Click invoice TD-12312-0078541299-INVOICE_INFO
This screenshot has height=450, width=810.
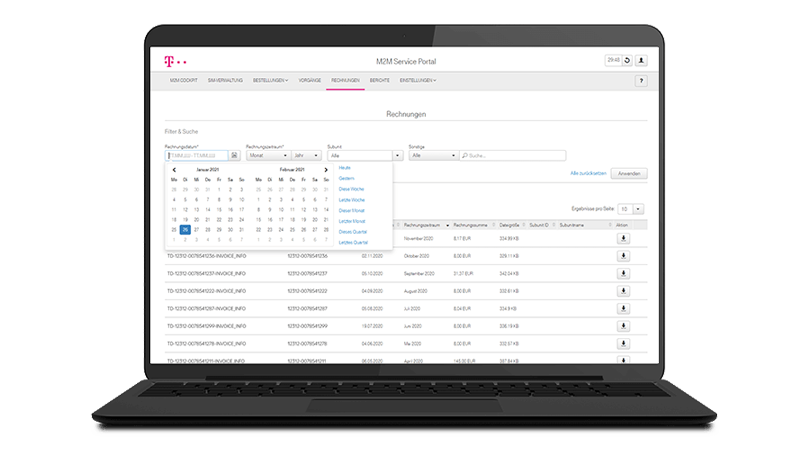206,327
